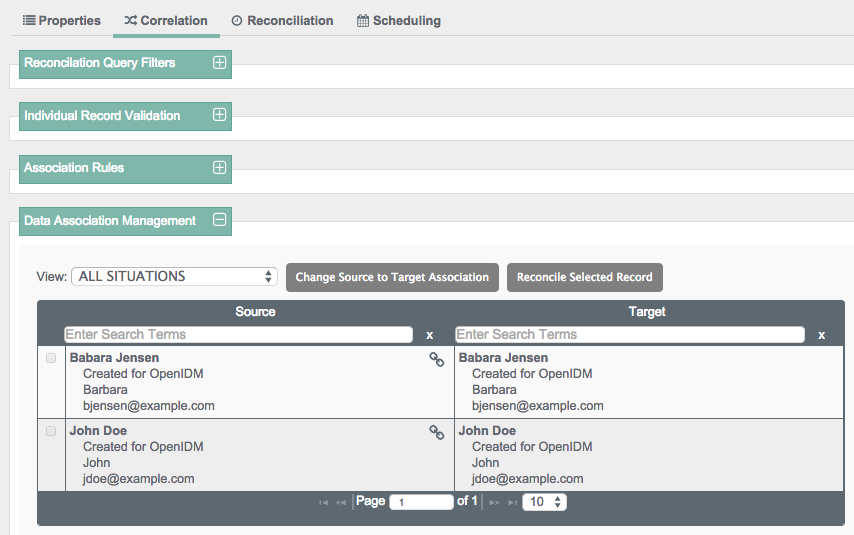Screen dimensions: 854x535
Task: Focus the Target search terms field
Action: click(x=630, y=335)
